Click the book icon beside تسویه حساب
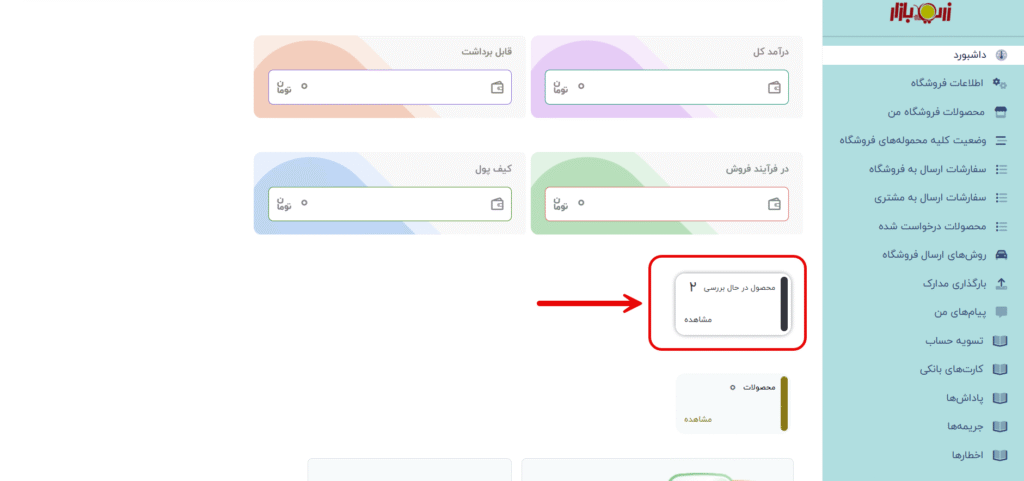The height and width of the screenshot is (481, 1024). (1002, 341)
